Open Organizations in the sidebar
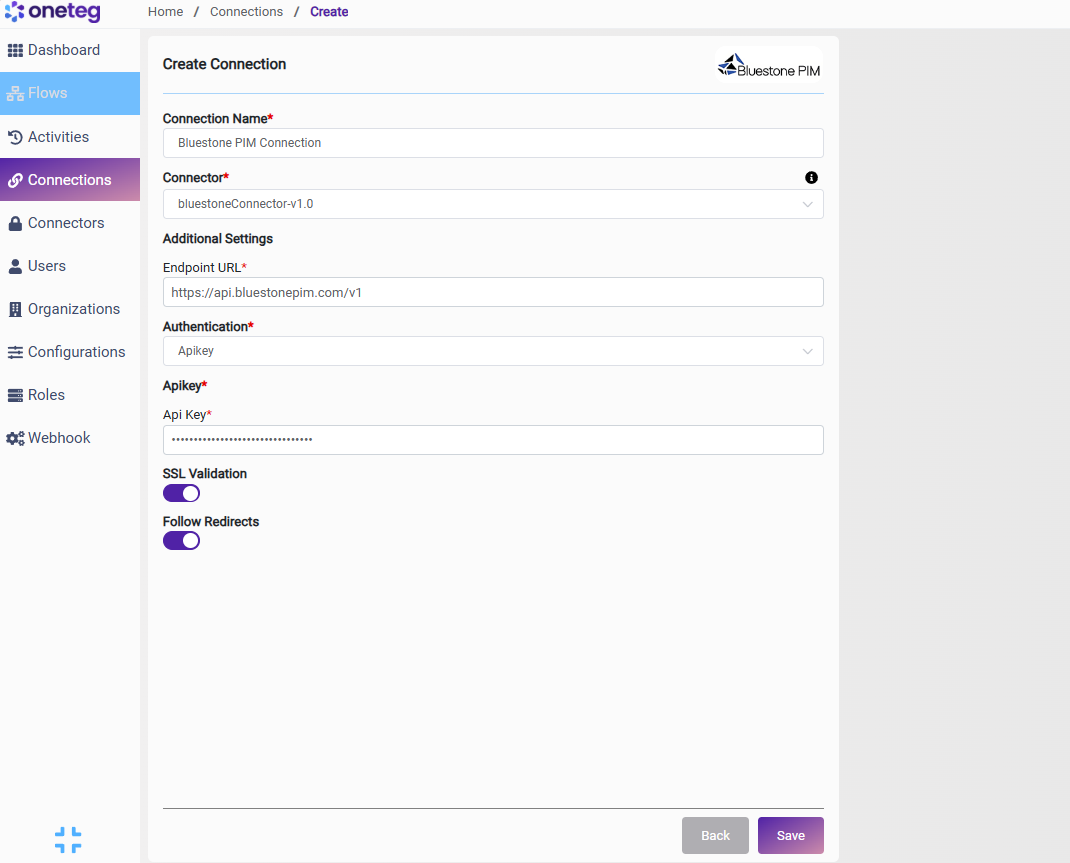1070x863 pixels. [x=70, y=309]
